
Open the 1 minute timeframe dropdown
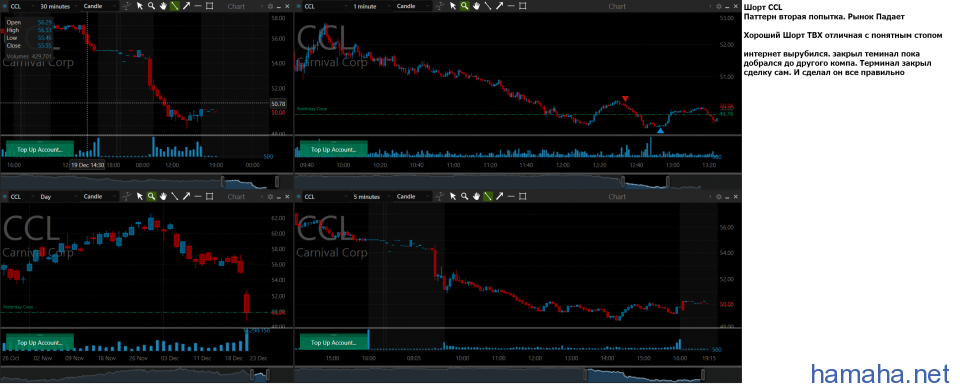(x=372, y=6)
